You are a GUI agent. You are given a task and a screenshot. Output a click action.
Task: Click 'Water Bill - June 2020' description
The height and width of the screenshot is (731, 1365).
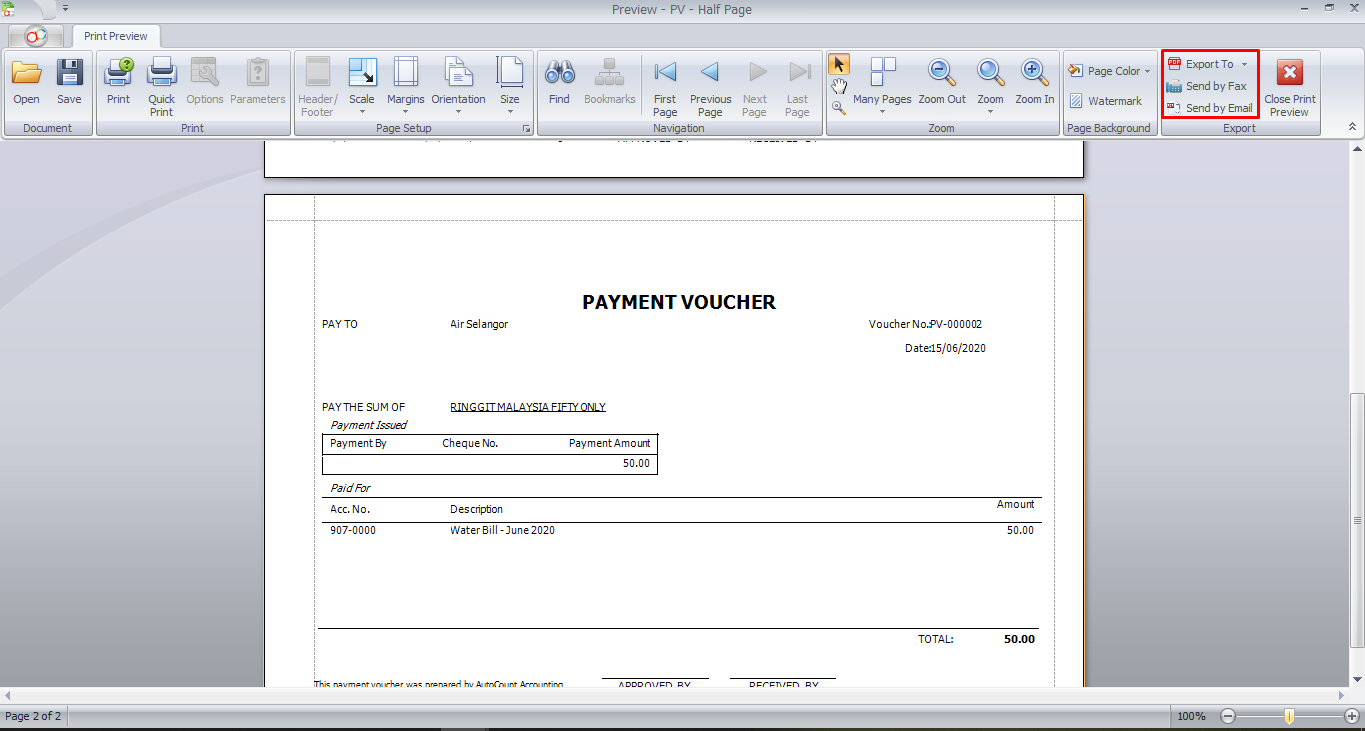pos(502,530)
